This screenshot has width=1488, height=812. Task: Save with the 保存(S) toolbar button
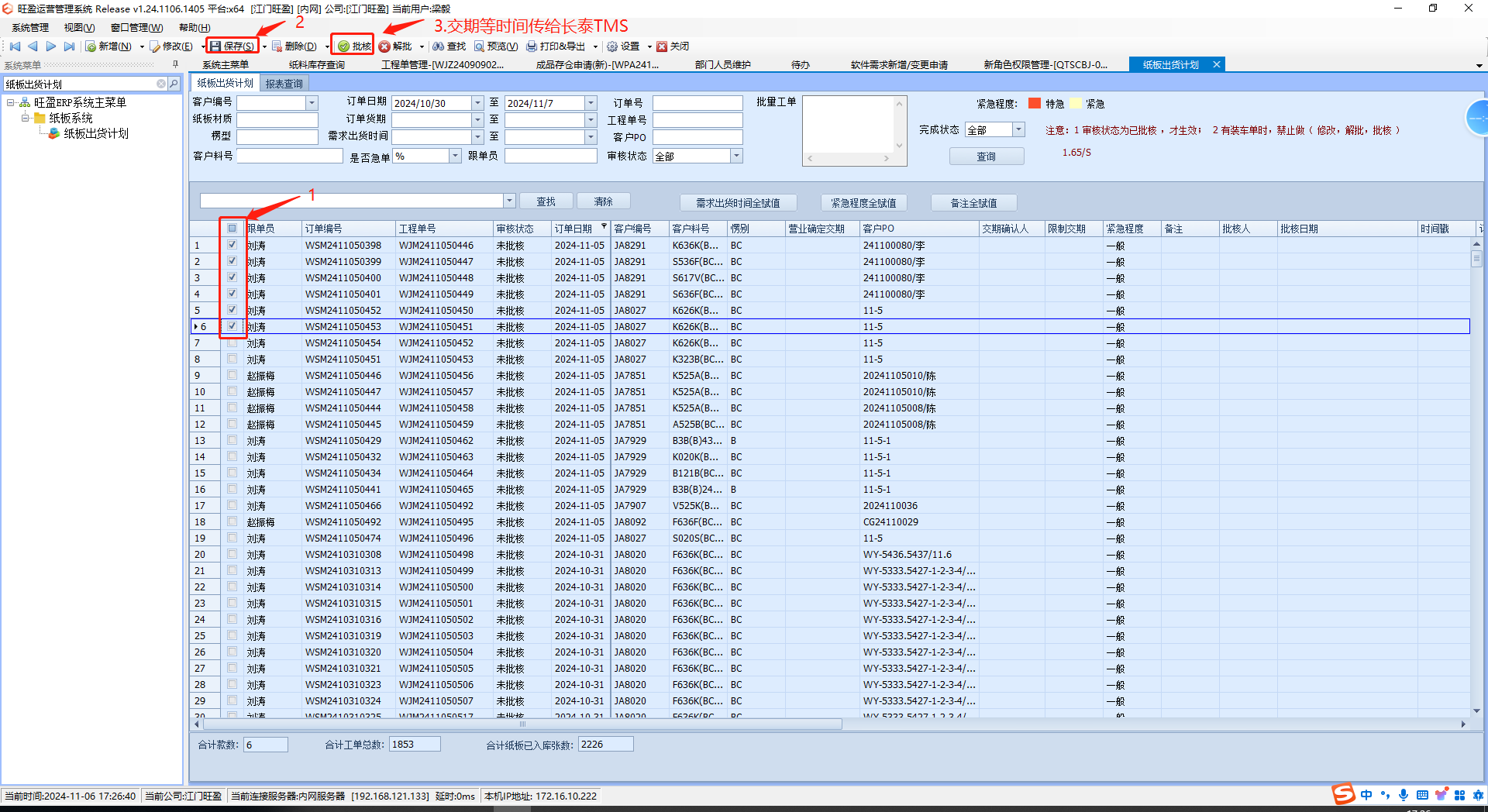[x=232, y=46]
